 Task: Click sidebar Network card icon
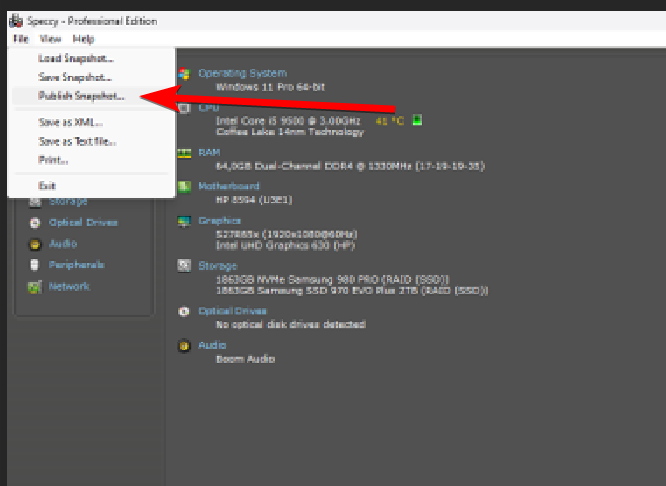tap(35, 287)
